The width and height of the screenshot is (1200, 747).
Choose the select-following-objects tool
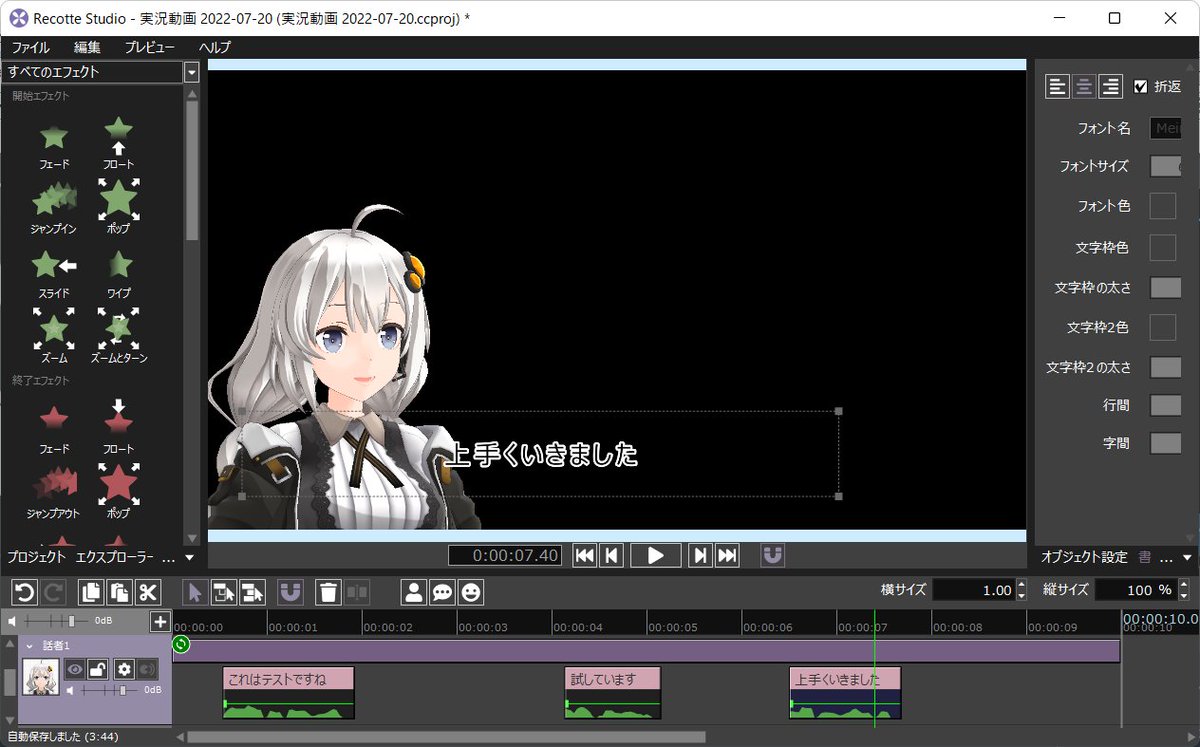pos(223,592)
